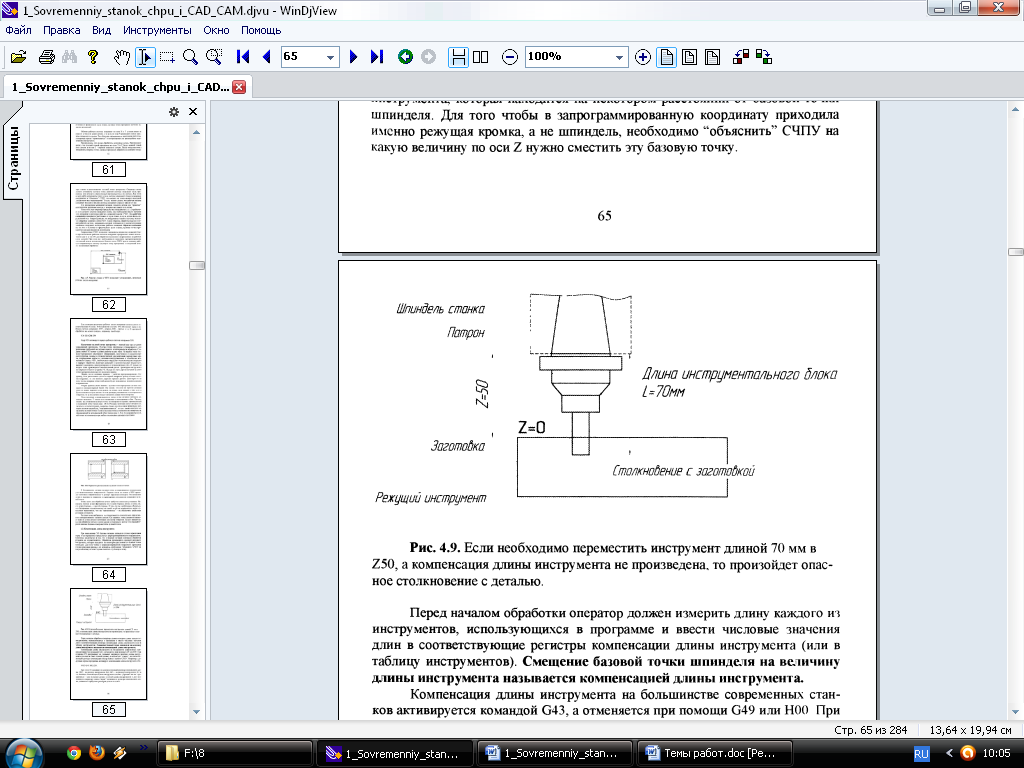Open the F:\8 folder taskbar button
Viewport: 1024px width, 768px height.
(x=234, y=753)
